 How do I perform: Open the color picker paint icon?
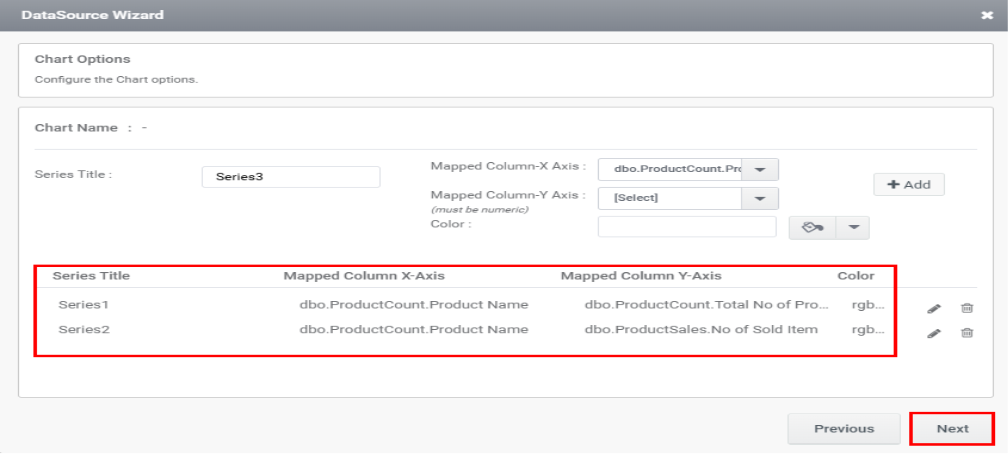coord(812,228)
